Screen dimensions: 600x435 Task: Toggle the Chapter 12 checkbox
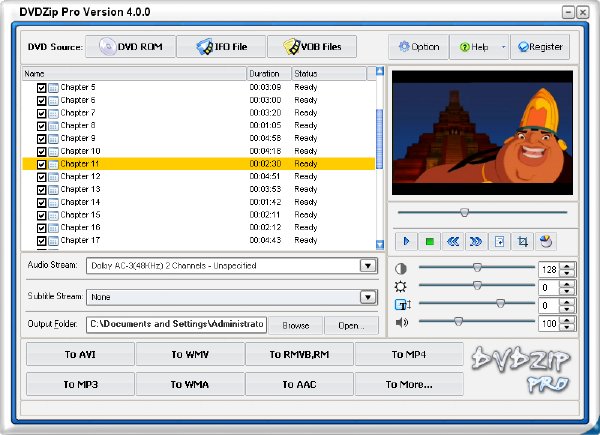(41, 177)
